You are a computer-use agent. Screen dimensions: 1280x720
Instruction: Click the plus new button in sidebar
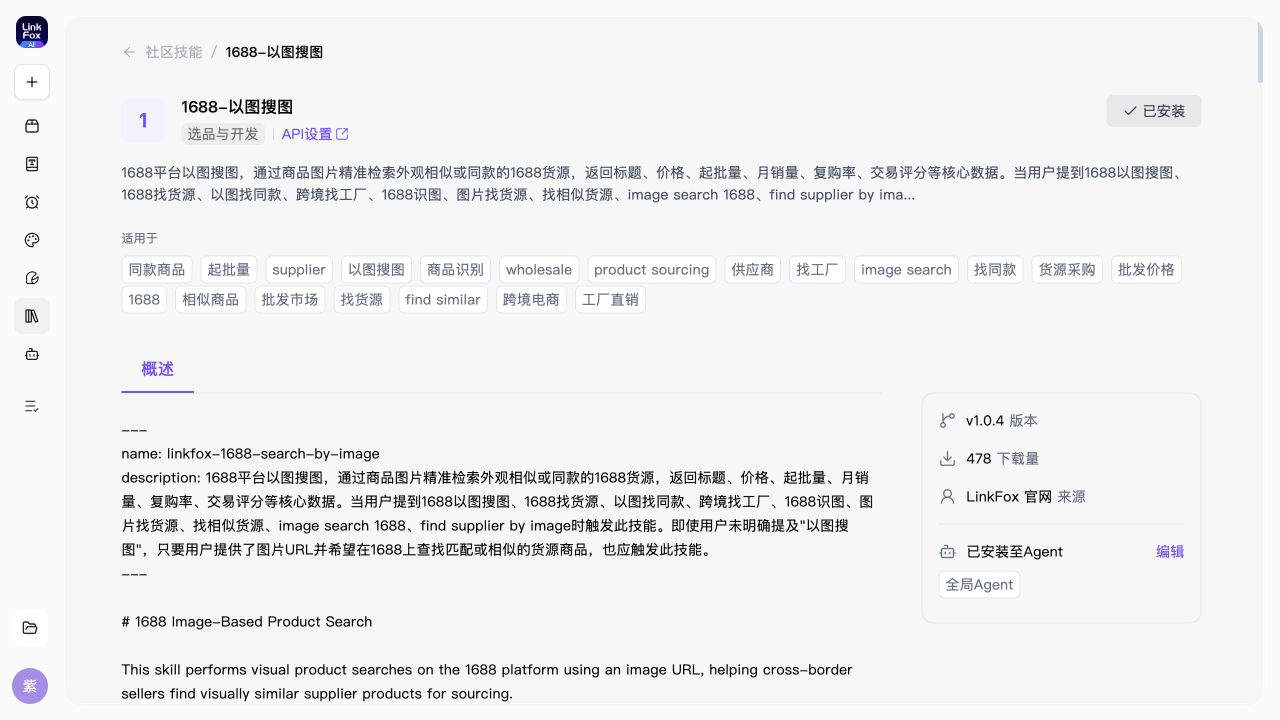32,82
